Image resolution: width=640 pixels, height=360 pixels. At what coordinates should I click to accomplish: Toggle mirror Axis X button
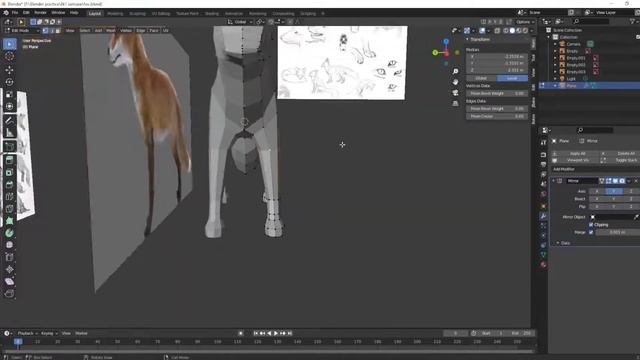(597, 191)
